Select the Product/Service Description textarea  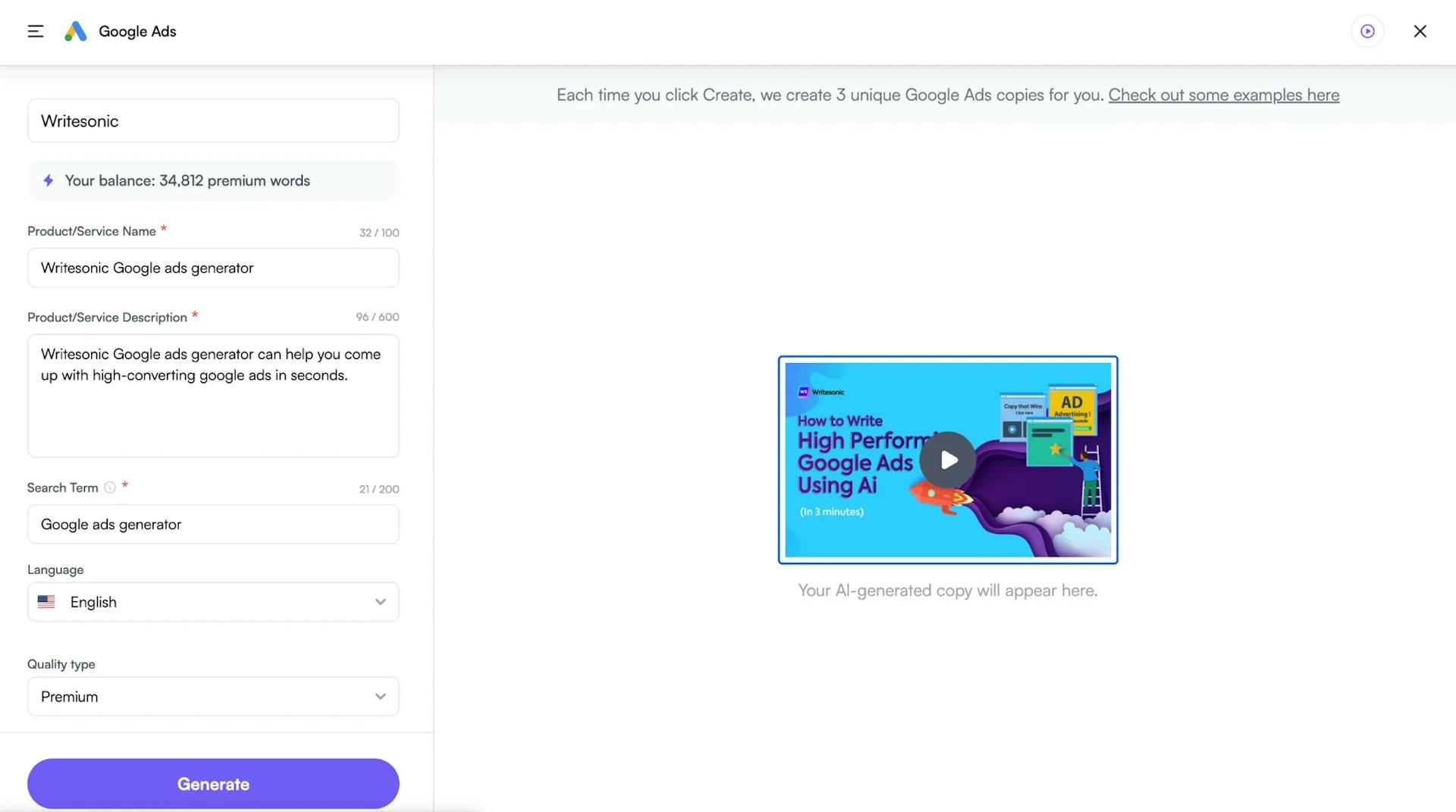(212, 397)
